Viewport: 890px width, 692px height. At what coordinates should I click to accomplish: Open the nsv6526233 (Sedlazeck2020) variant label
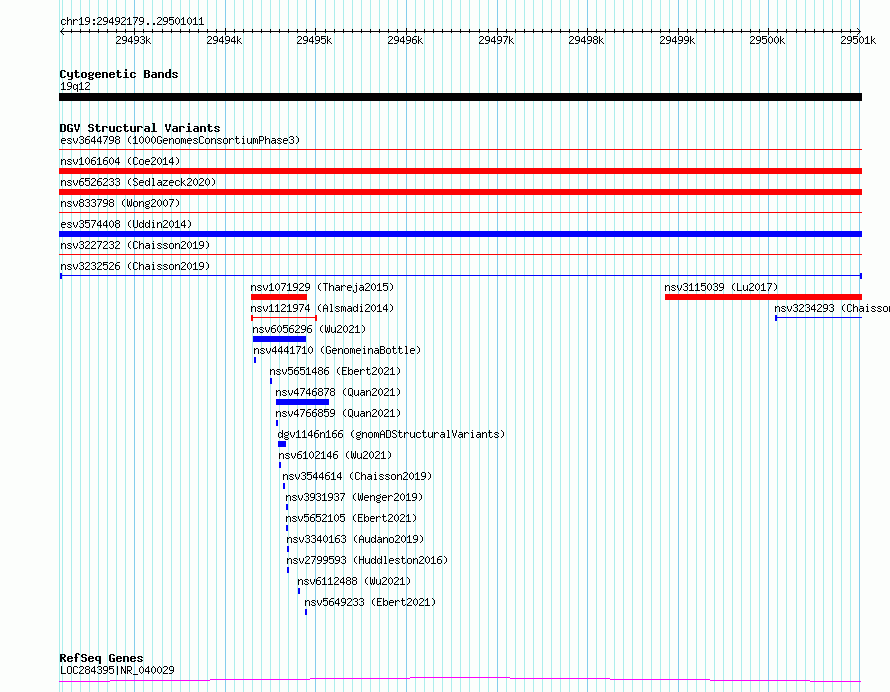(x=138, y=182)
